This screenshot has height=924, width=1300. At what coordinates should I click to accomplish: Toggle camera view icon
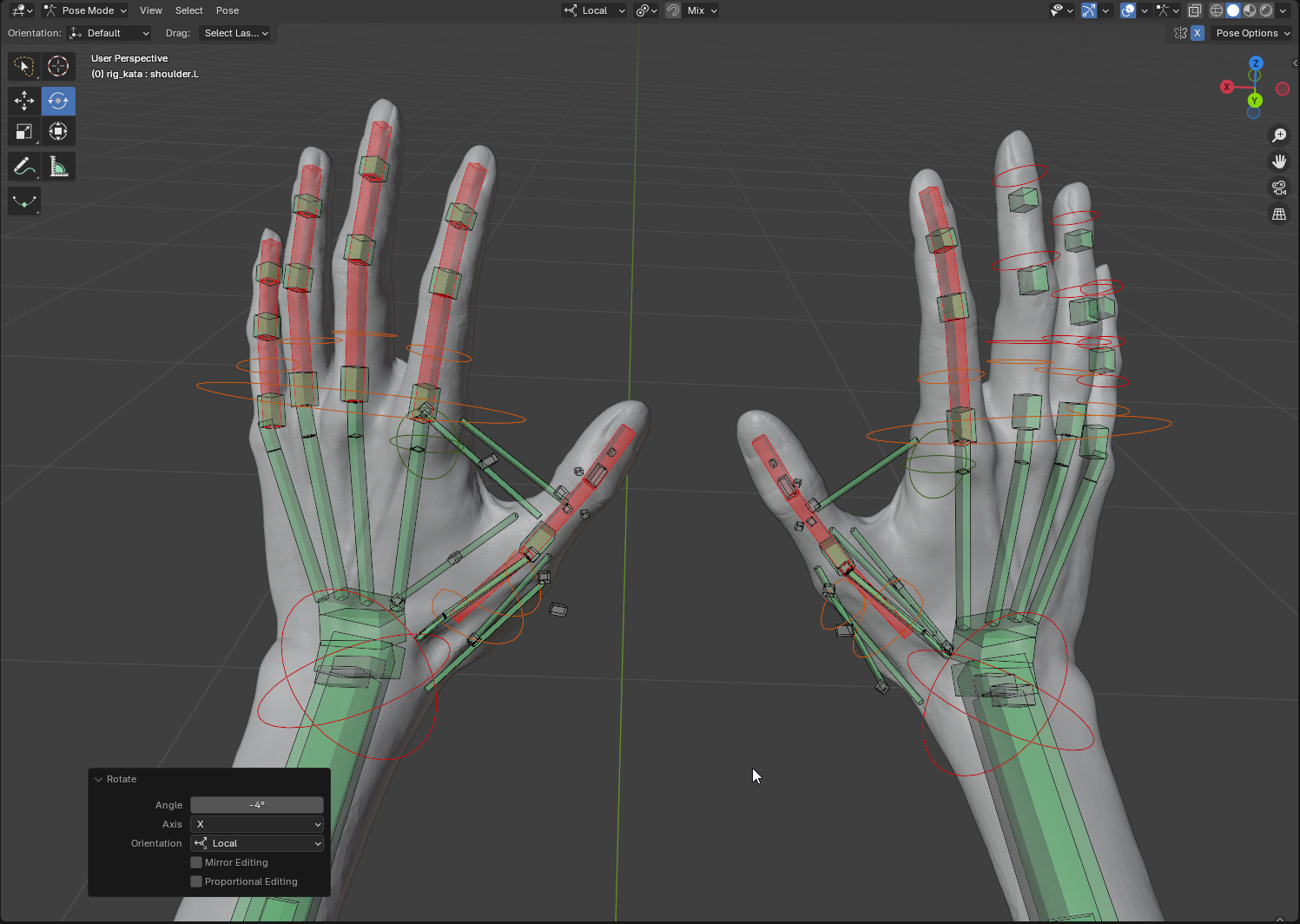point(1279,188)
